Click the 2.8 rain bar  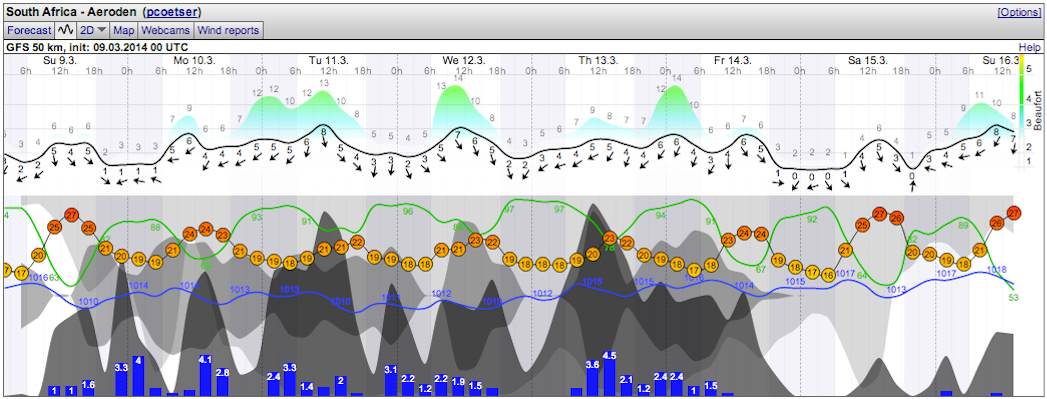[222, 383]
